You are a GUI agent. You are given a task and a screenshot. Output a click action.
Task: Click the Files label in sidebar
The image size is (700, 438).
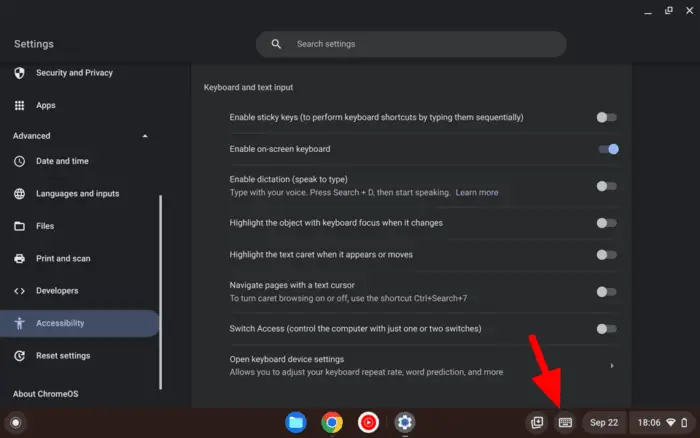click(x=45, y=226)
